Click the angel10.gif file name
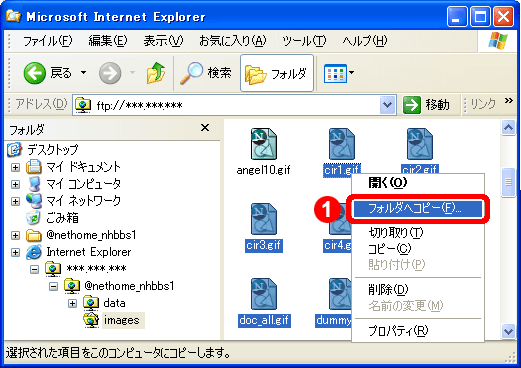 pos(263,170)
